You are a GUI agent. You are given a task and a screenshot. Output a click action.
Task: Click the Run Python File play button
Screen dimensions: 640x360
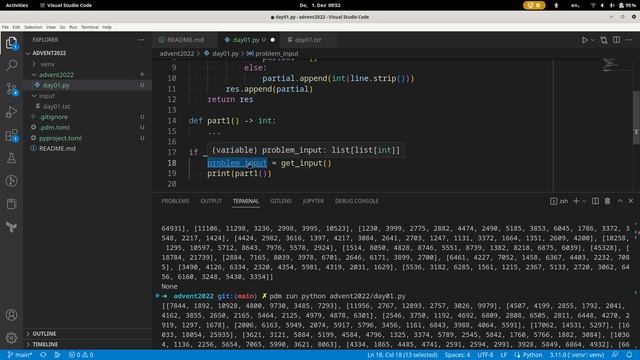pyautogui.click(x=584, y=40)
